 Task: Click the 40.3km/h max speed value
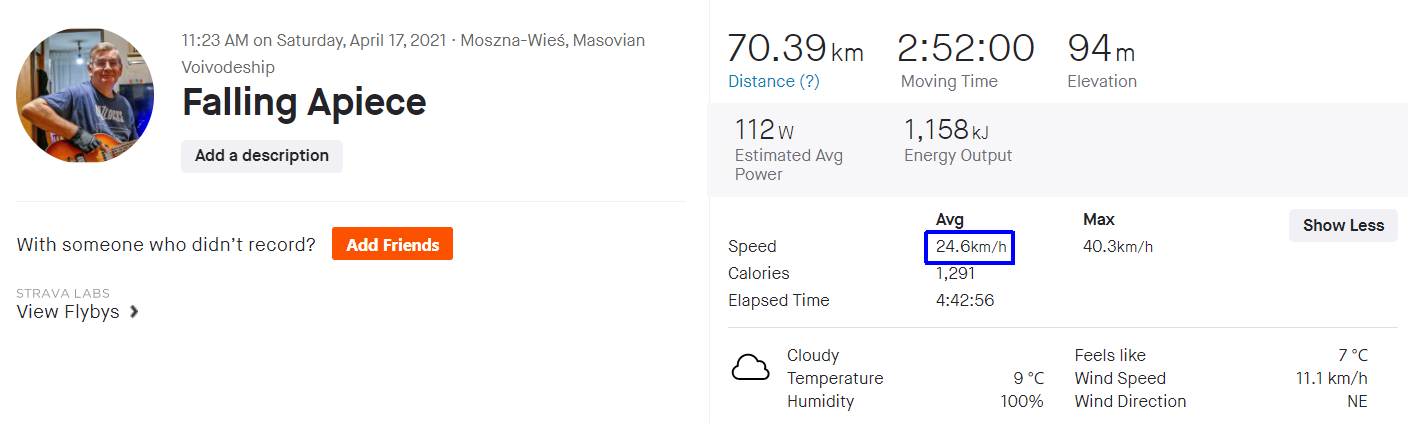tap(1118, 246)
